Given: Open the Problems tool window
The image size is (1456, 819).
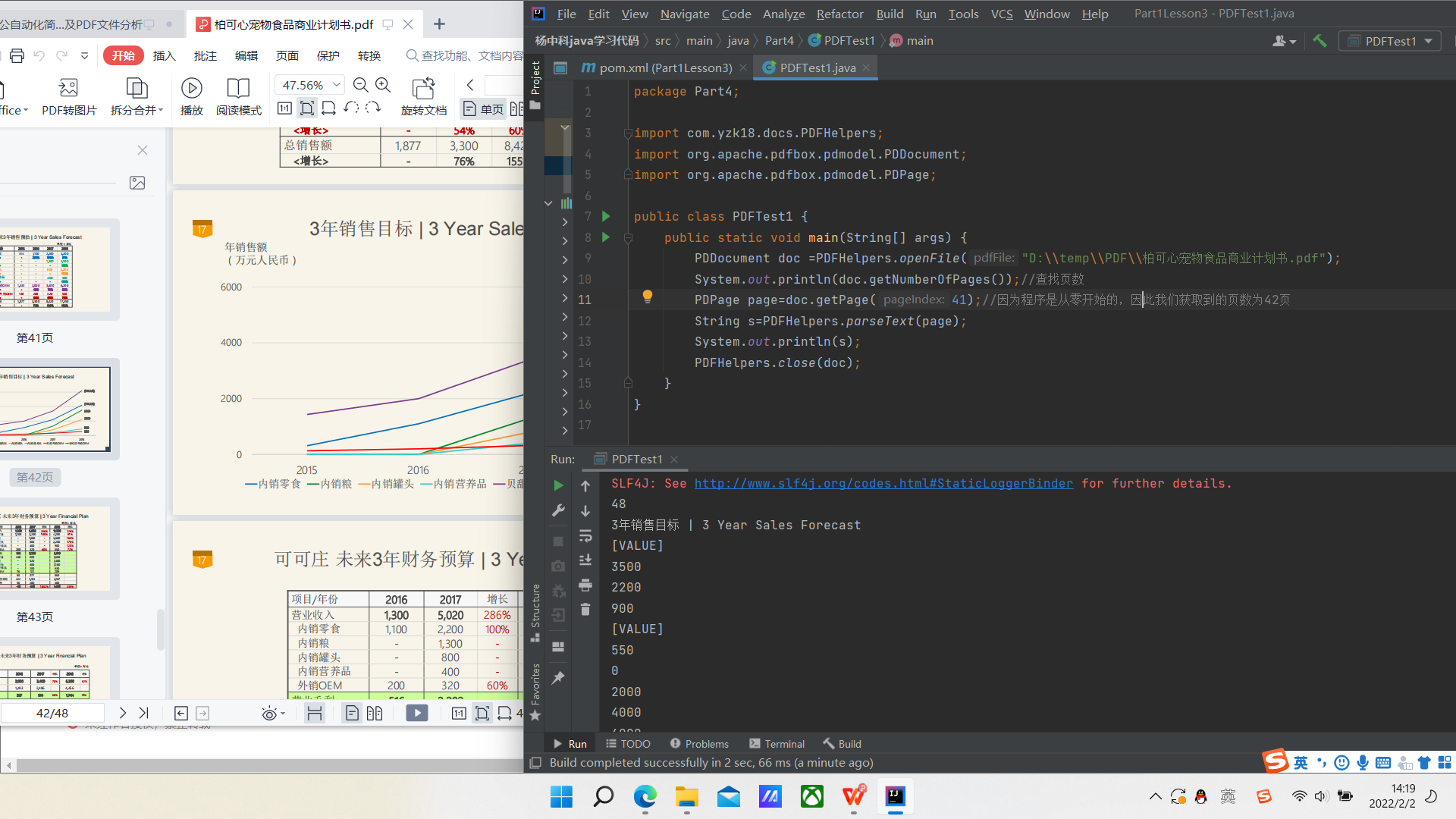Looking at the screenshot, I should [x=699, y=743].
